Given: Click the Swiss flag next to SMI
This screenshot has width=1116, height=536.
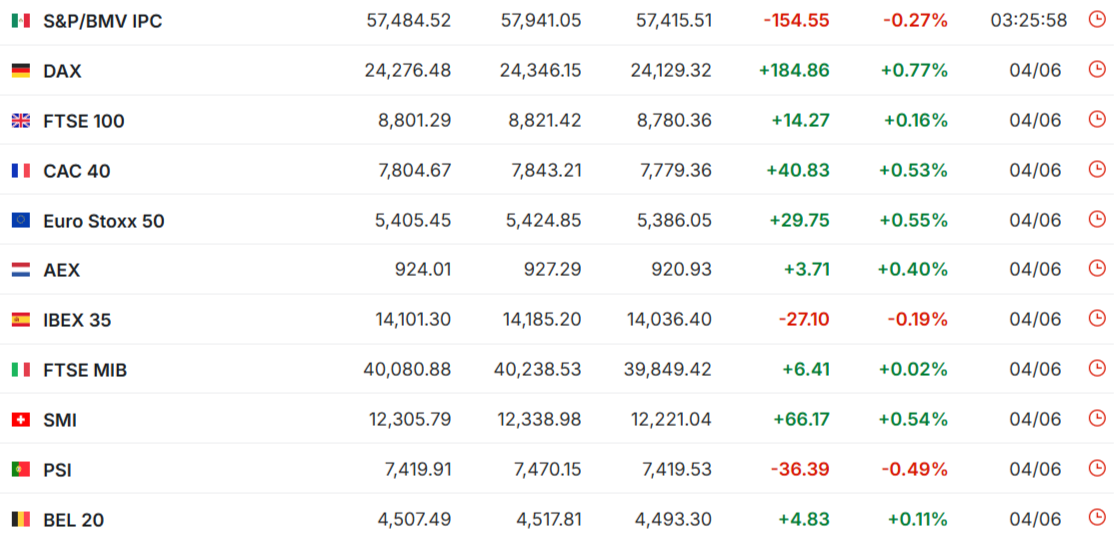Looking at the screenshot, I should [21, 420].
